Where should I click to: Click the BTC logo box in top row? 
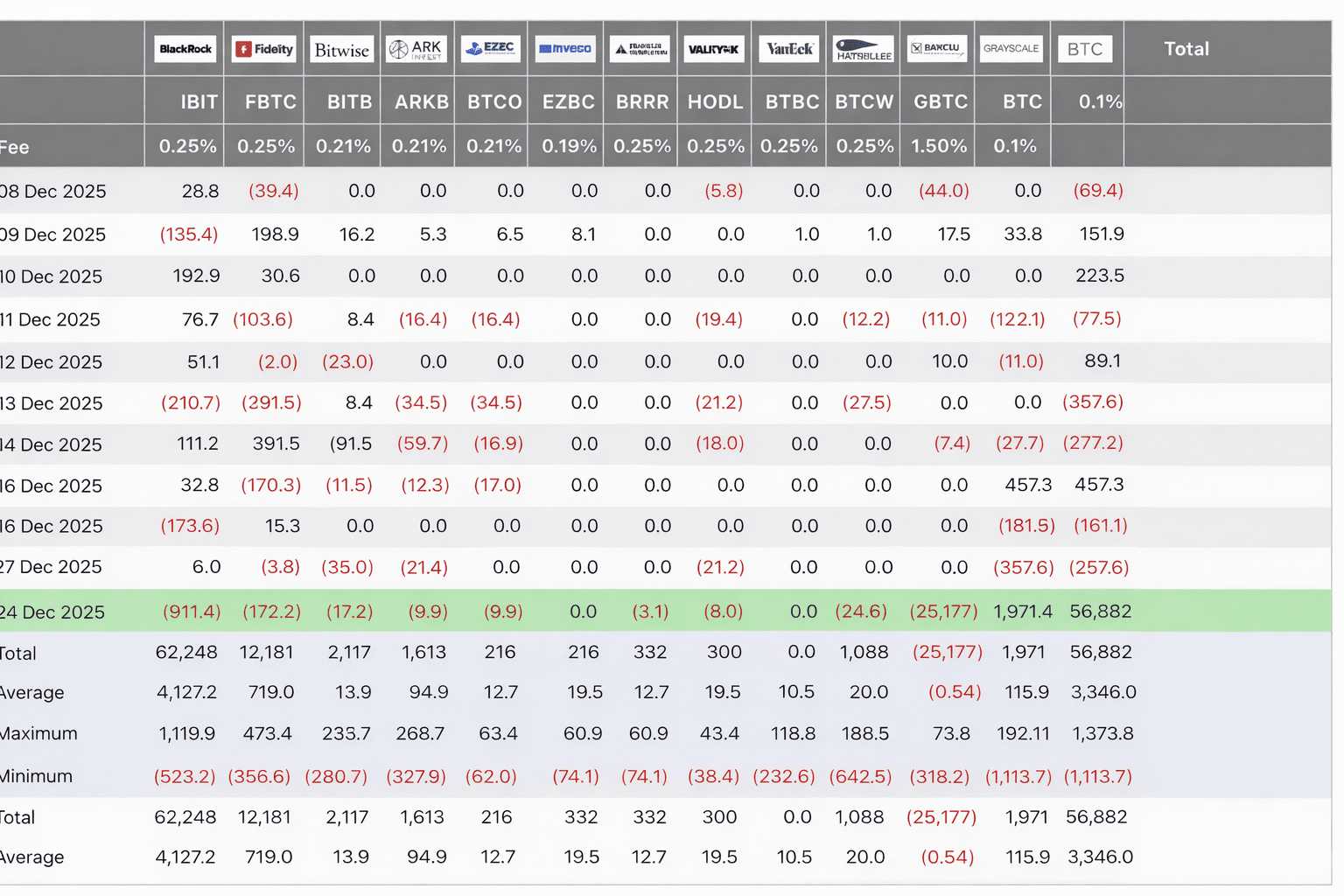[x=1085, y=49]
